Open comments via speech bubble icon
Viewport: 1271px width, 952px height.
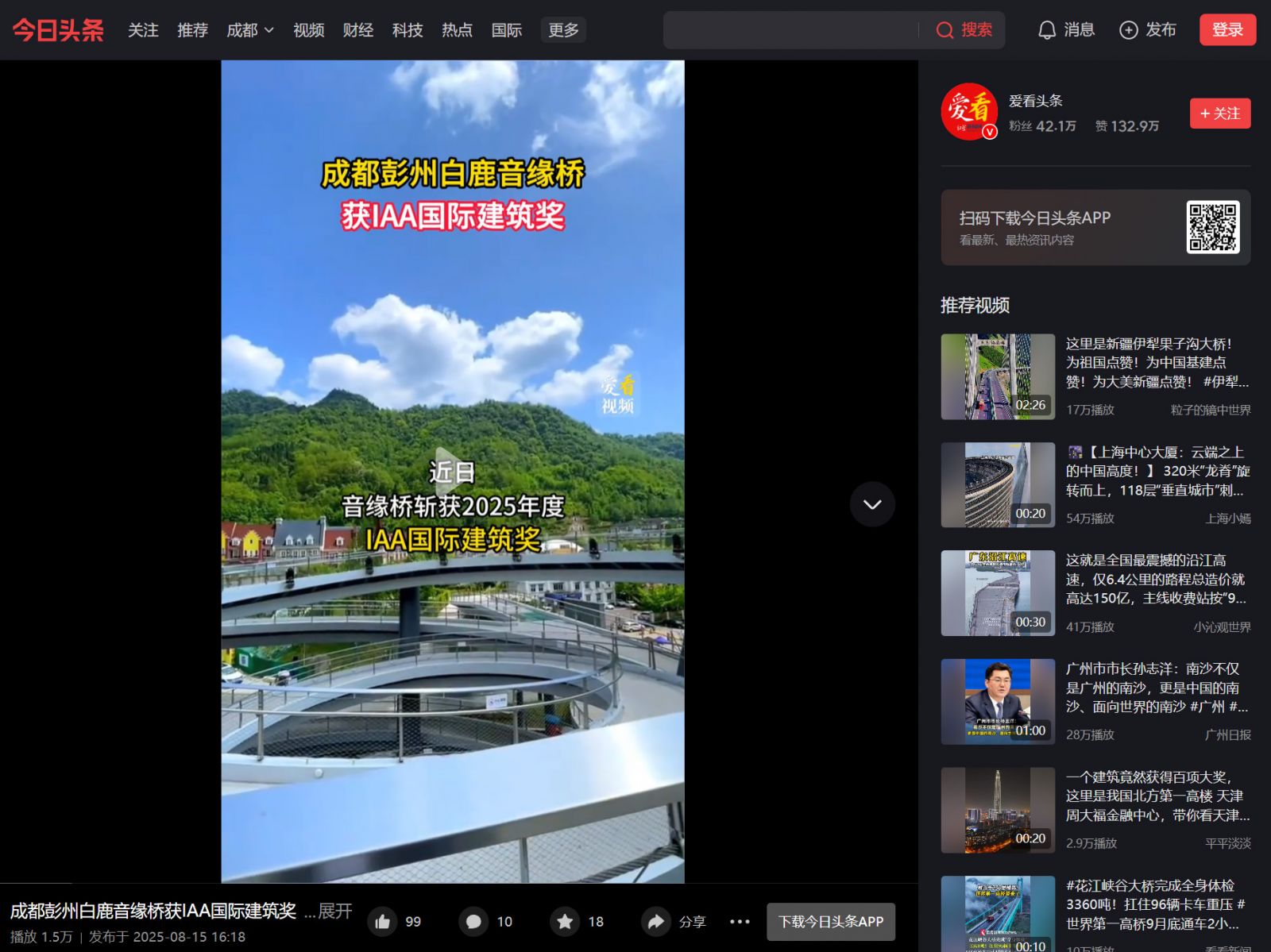473,922
